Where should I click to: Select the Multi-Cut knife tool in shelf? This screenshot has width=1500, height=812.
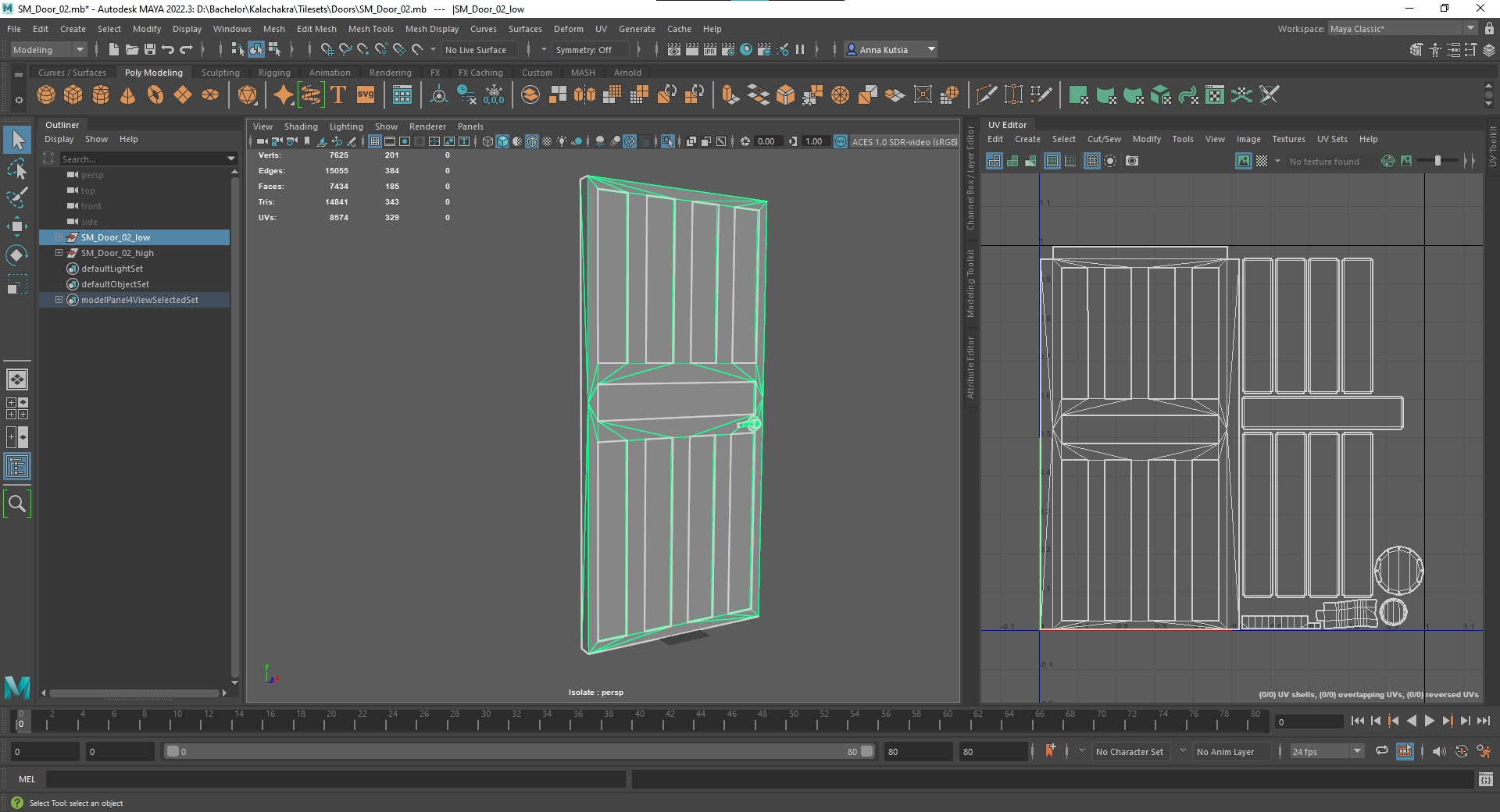(986, 95)
